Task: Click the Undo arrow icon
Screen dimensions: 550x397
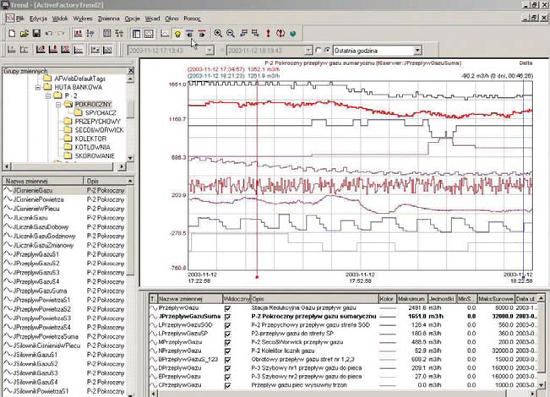Action: click(x=49, y=33)
